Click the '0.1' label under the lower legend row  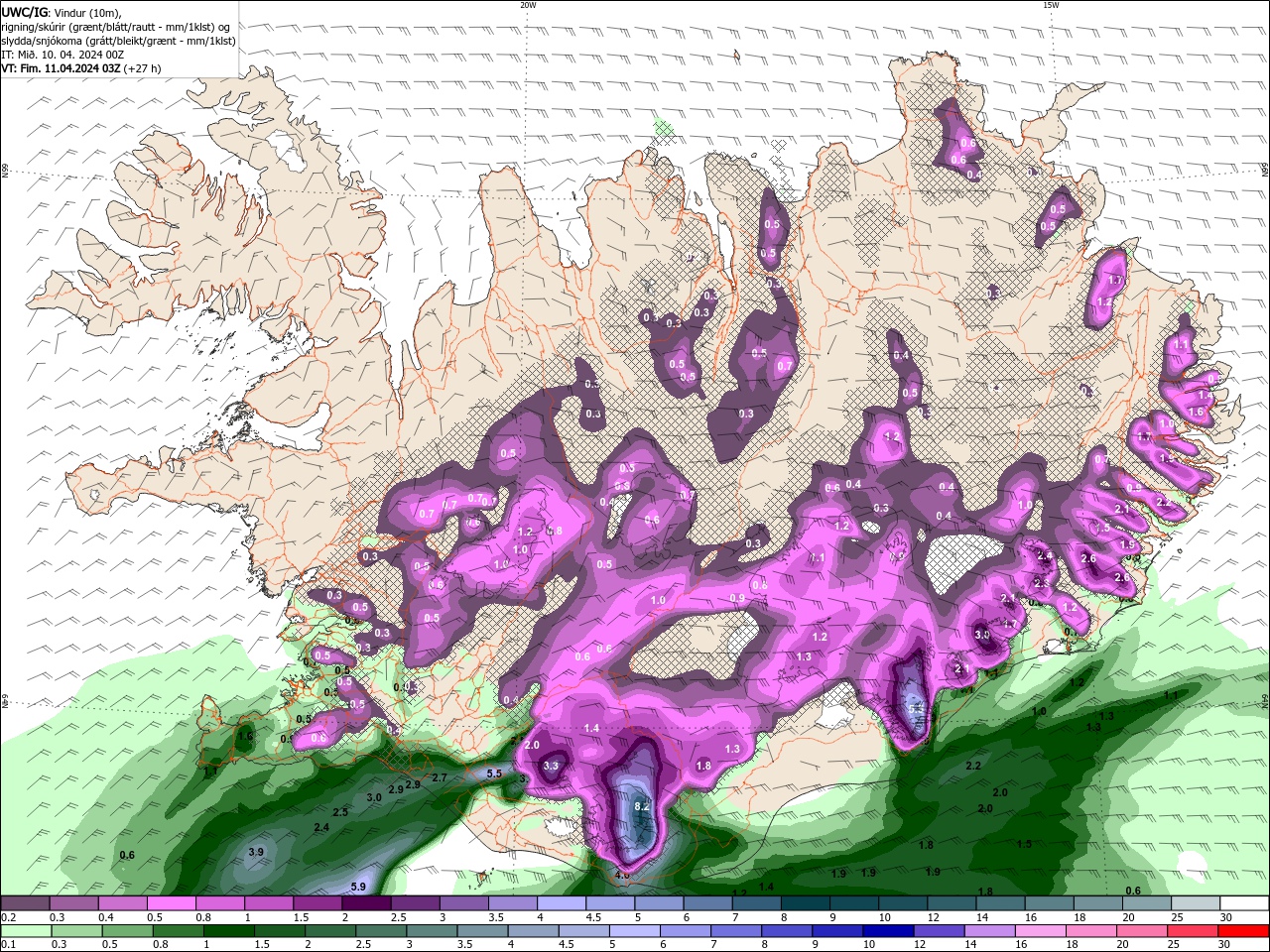6,945
